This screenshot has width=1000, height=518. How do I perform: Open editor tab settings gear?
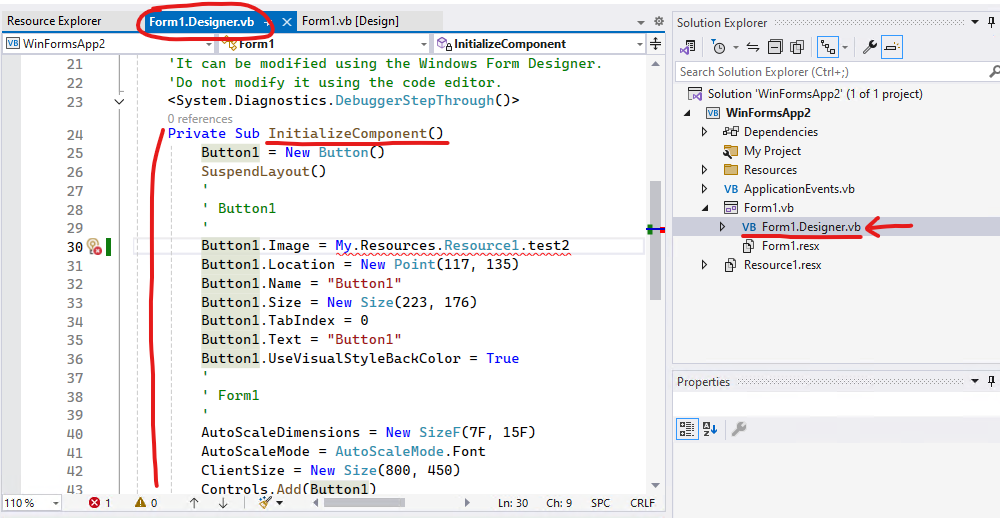click(x=659, y=22)
